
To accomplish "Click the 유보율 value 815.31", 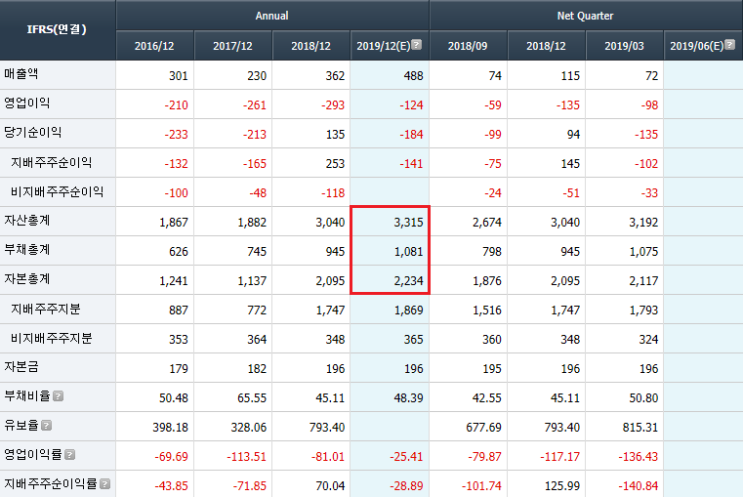I will [x=640, y=427].
